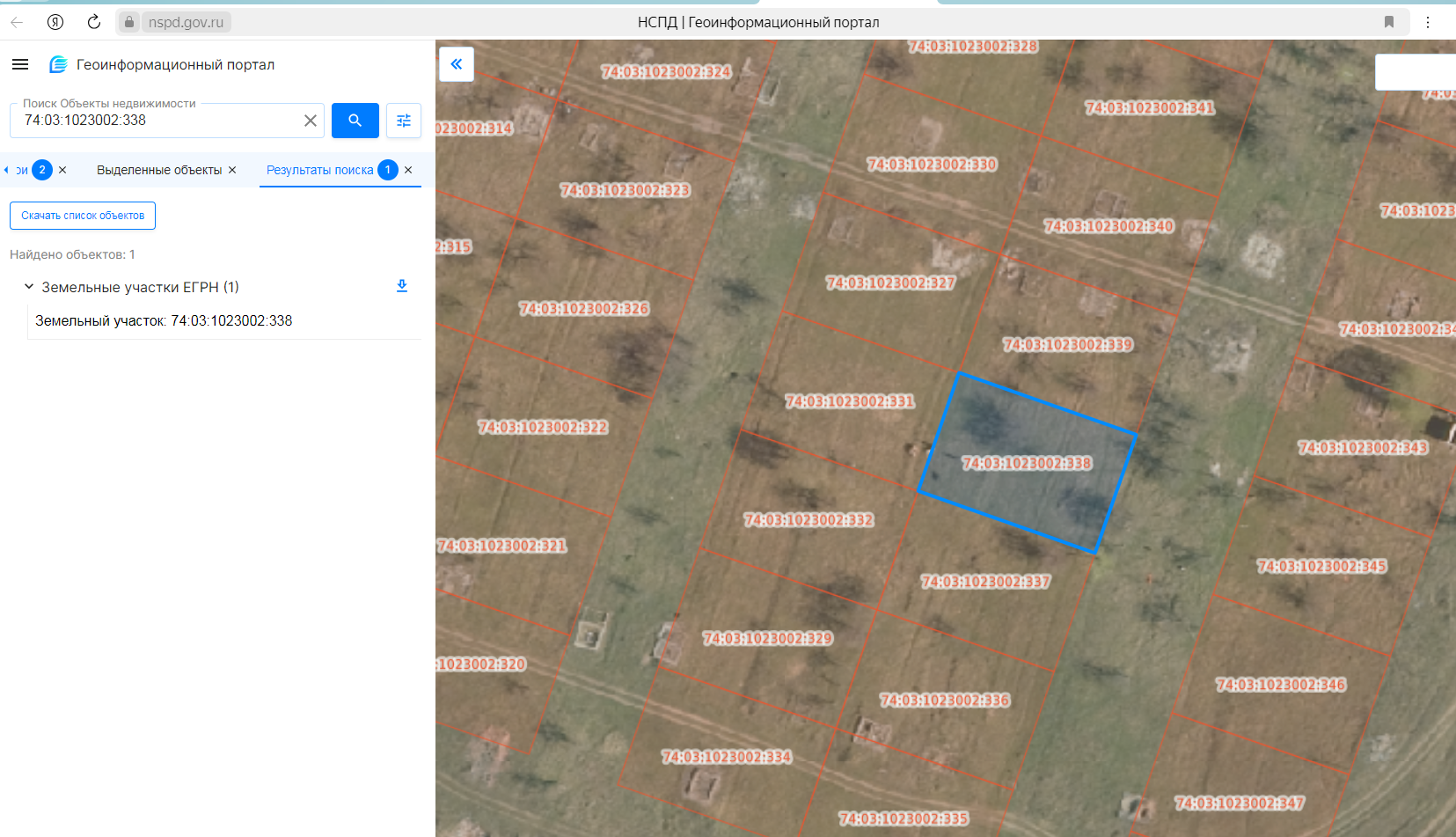Download the Земельные участки ЕГРН list
Image resolution: width=1456 pixels, height=837 pixels.
point(402,286)
